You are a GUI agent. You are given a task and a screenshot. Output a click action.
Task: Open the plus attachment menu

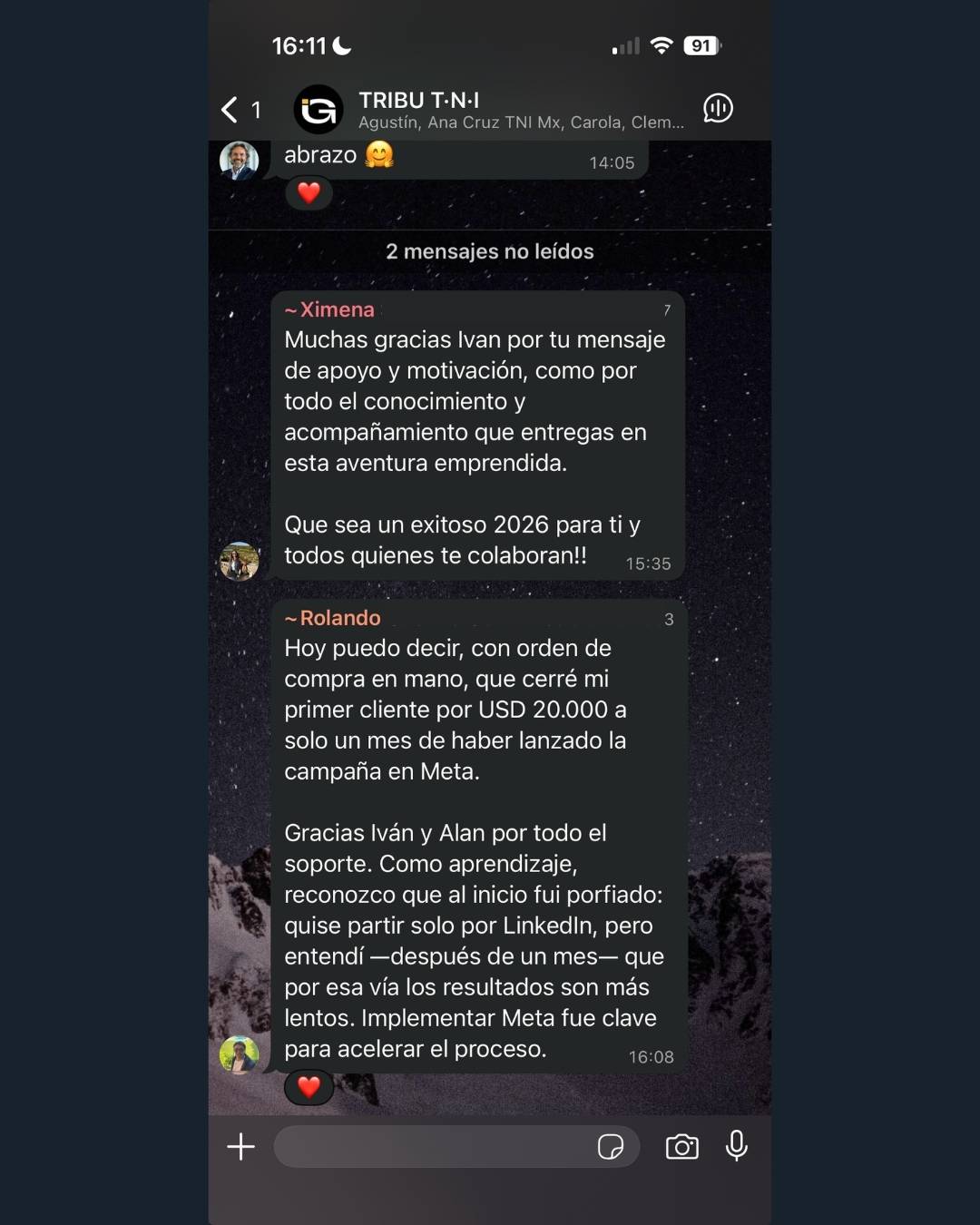[x=240, y=1147]
